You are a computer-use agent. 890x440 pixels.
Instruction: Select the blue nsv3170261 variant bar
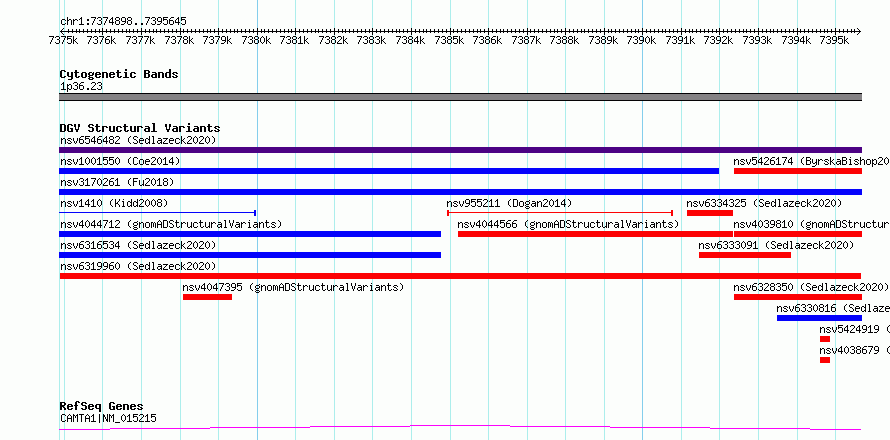(460, 192)
